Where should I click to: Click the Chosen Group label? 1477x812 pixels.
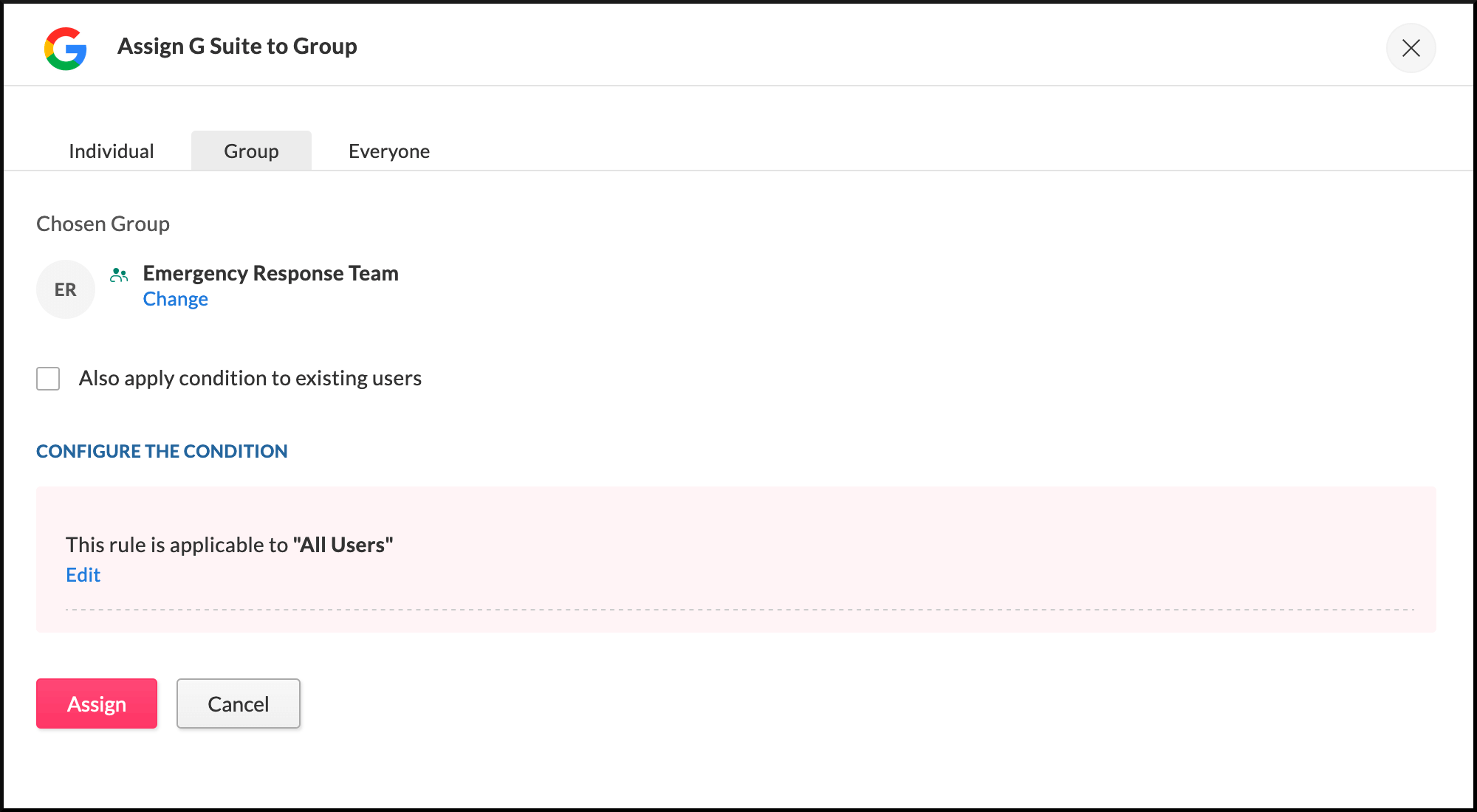point(103,224)
